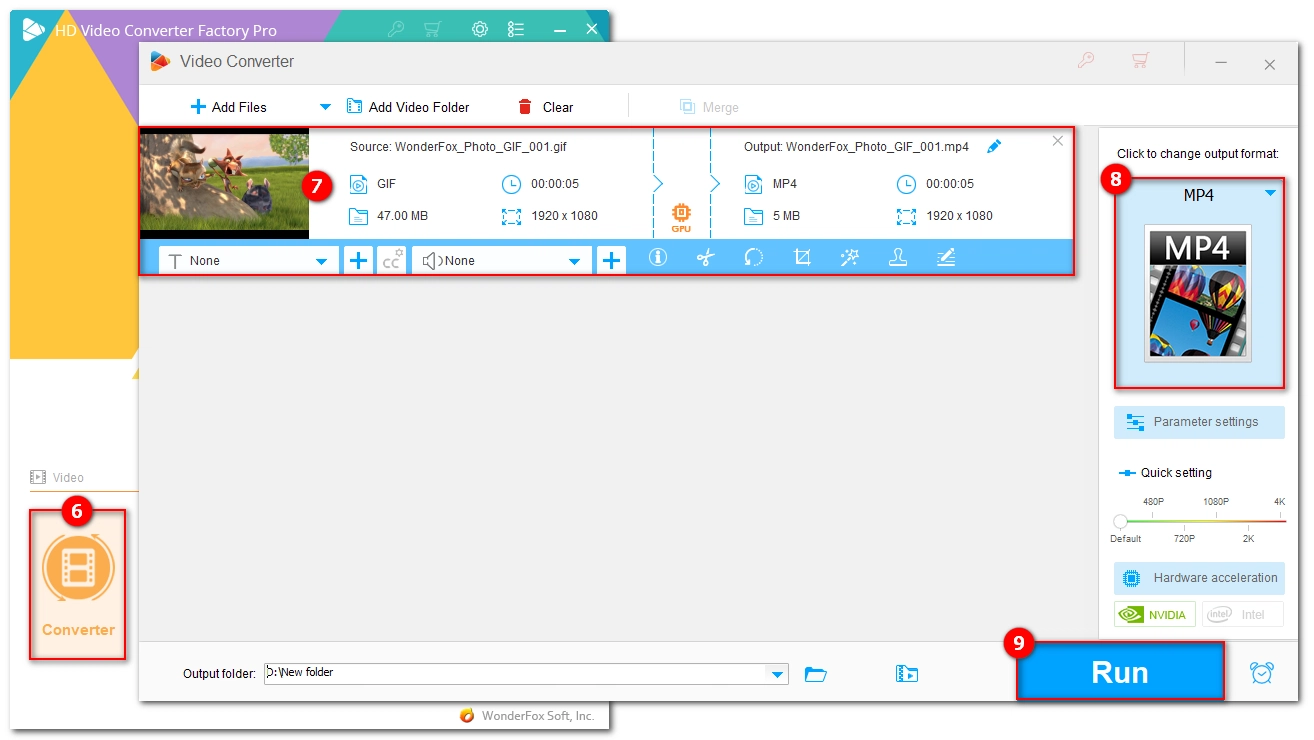Image resolution: width=1314 pixels, height=740 pixels.
Task: Open Parameter settings
Action: pos(1199,422)
